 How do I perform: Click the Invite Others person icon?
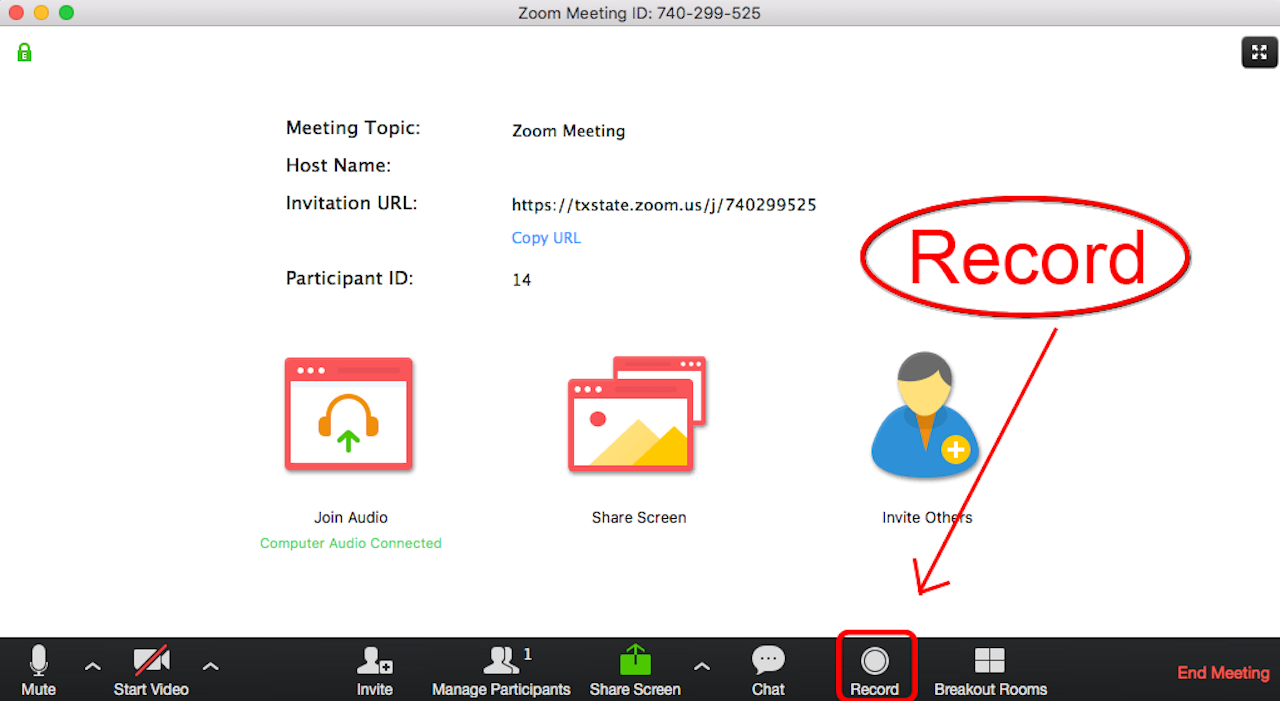tap(925, 416)
